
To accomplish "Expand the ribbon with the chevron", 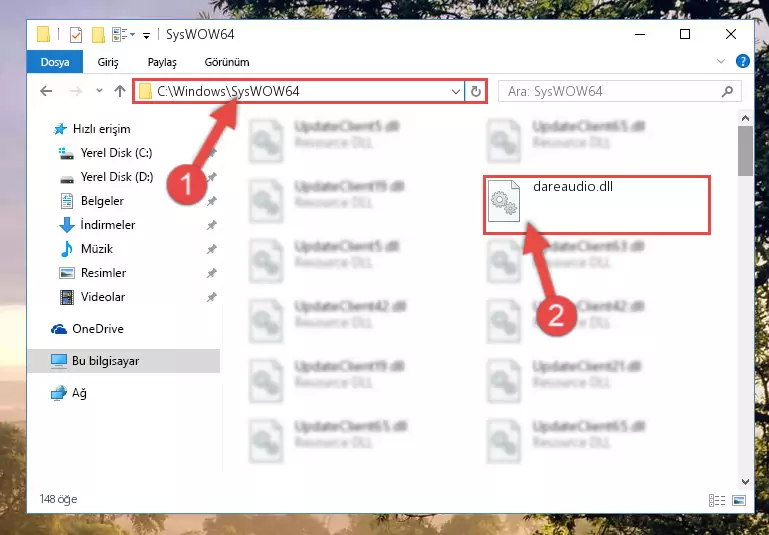I will 721,61.
